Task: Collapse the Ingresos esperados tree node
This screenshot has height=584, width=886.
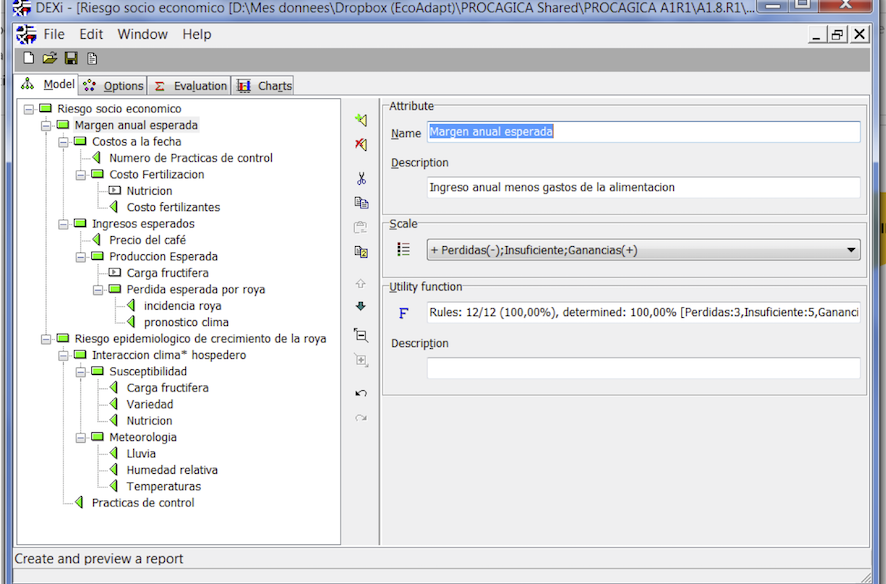Action: [x=63, y=224]
